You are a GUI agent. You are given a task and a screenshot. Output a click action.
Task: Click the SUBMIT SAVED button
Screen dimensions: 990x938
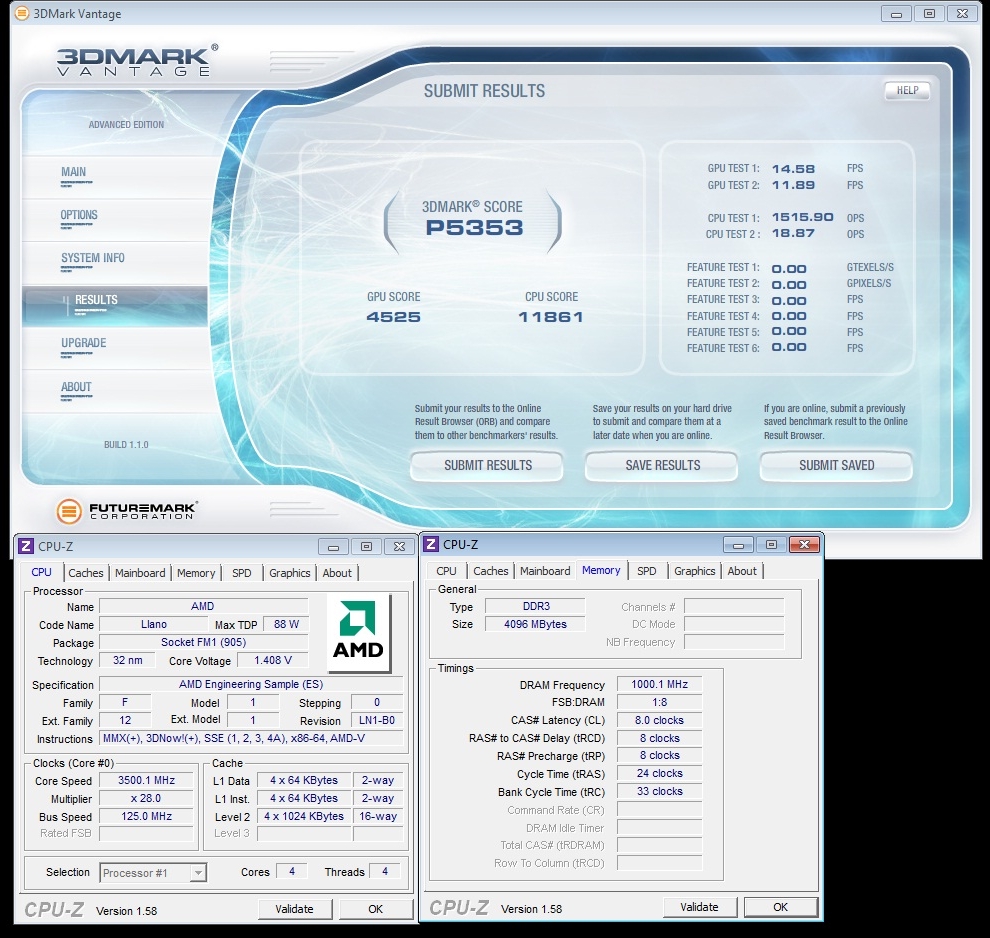(836, 466)
